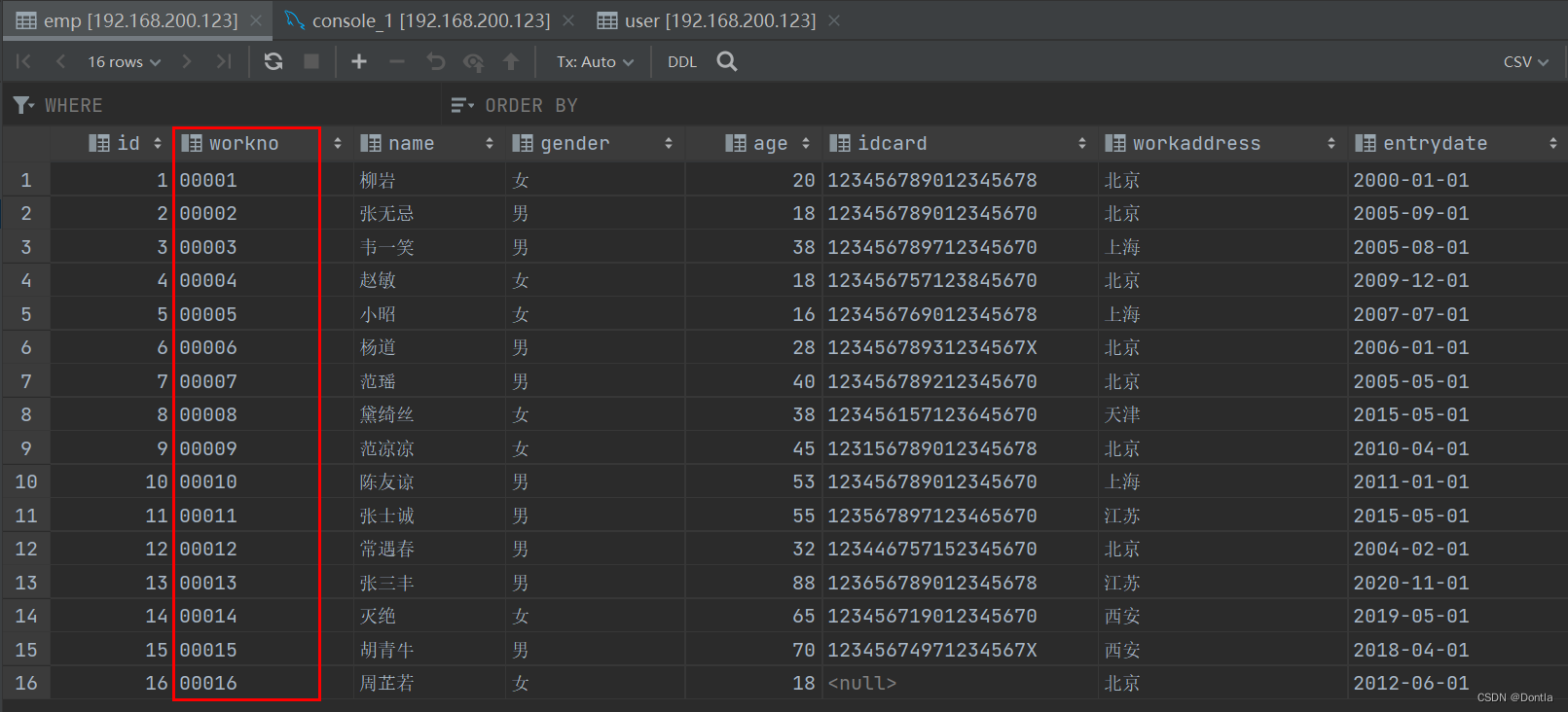Image resolution: width=1568 pixels, height=712 pixels.
Task: Switch to the emp table tab
Action: (x=140, y=20)
